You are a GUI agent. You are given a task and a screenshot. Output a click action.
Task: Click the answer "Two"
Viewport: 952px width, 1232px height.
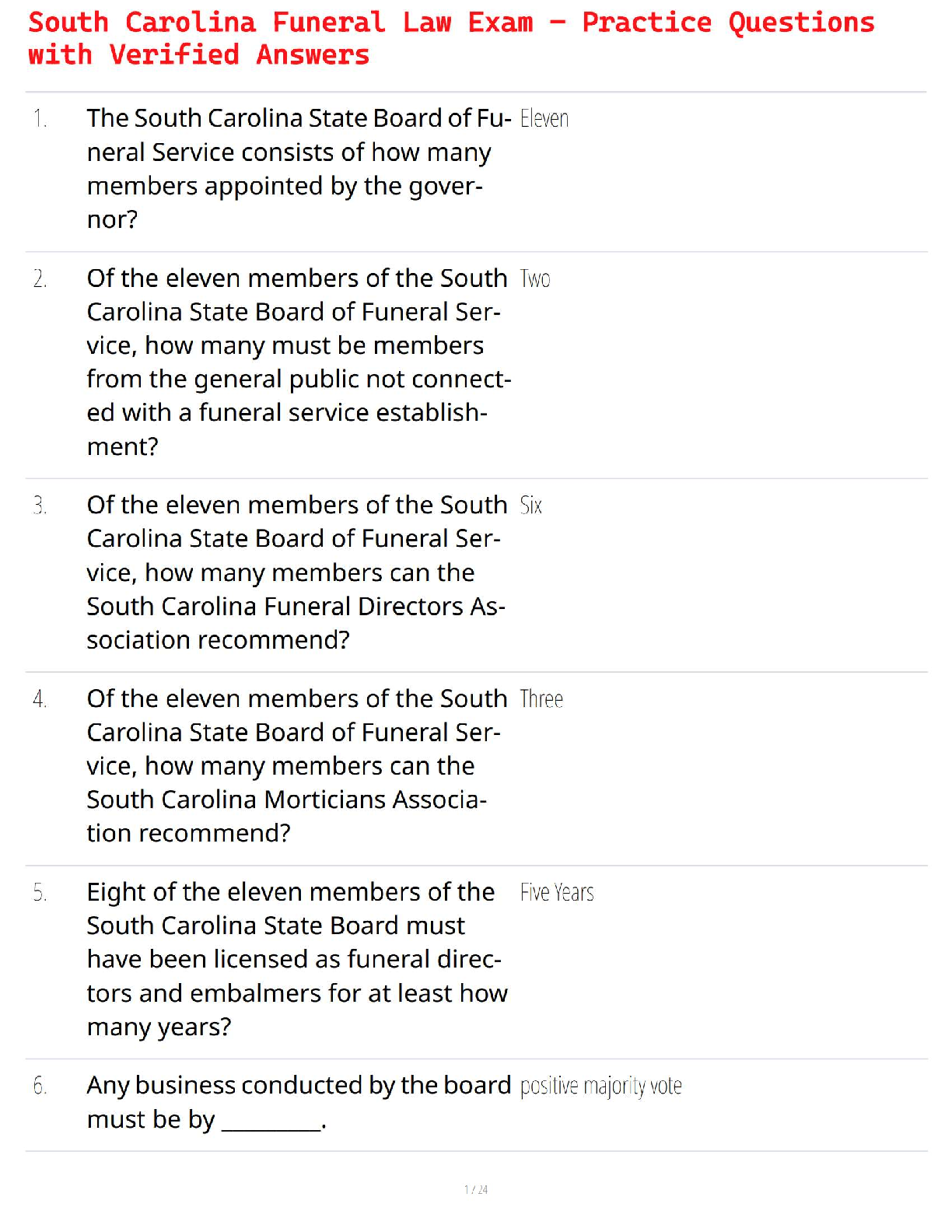click(x=535, y=279)
